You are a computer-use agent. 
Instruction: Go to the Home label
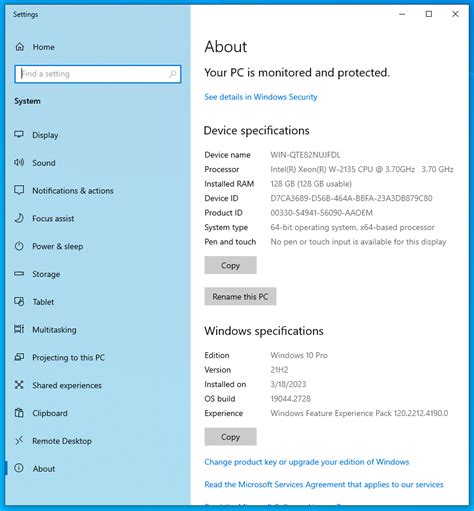pyautogui.click(x=43, y=47)
